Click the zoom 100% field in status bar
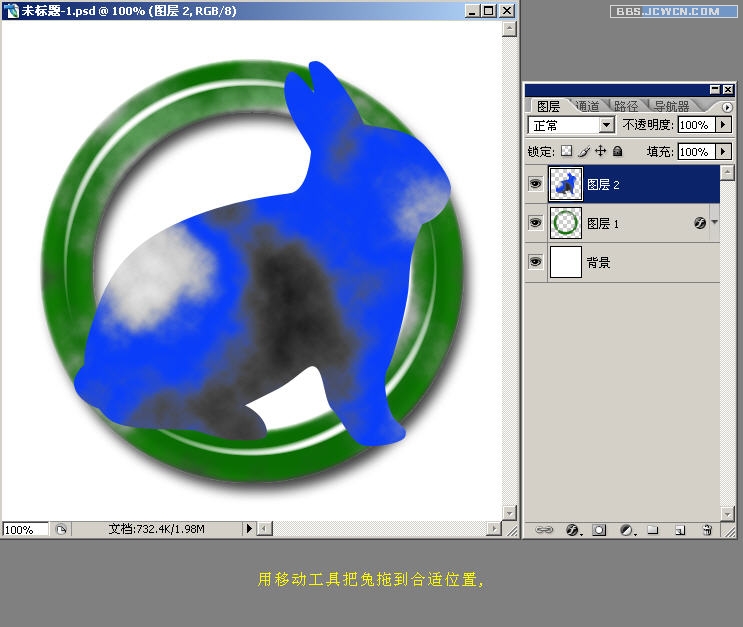The image size is (743, 627). (x=26, y=529)
